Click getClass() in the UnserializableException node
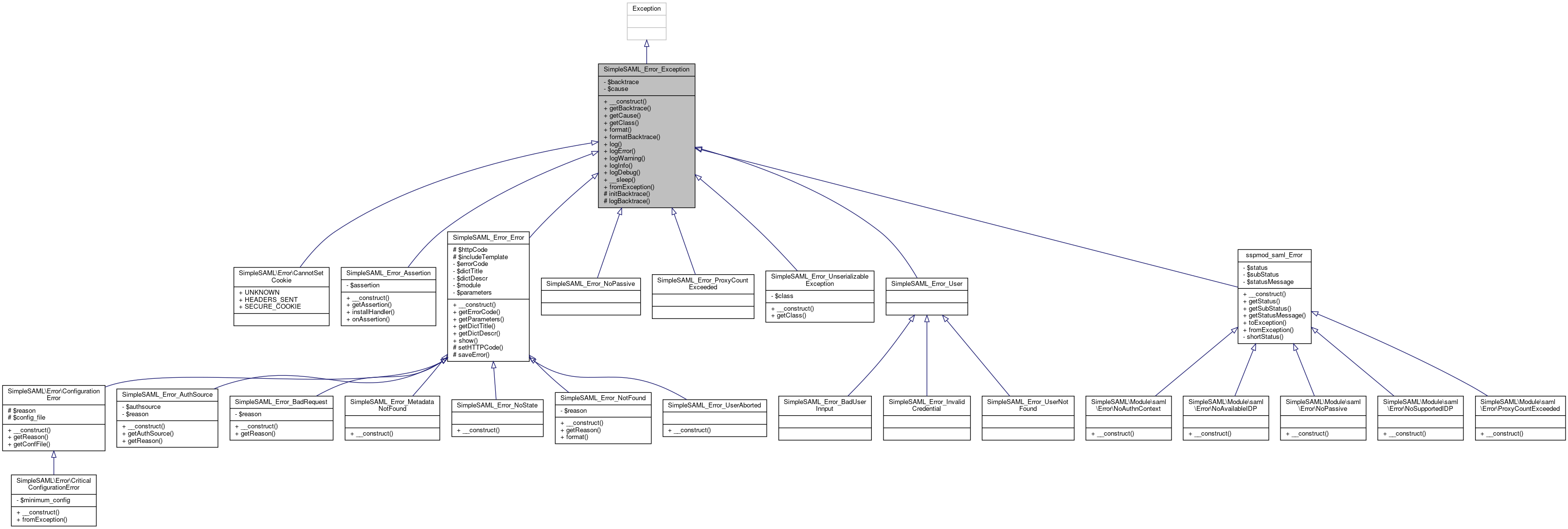Screen dimensions: 1568x529 click(x=788, y=316)
